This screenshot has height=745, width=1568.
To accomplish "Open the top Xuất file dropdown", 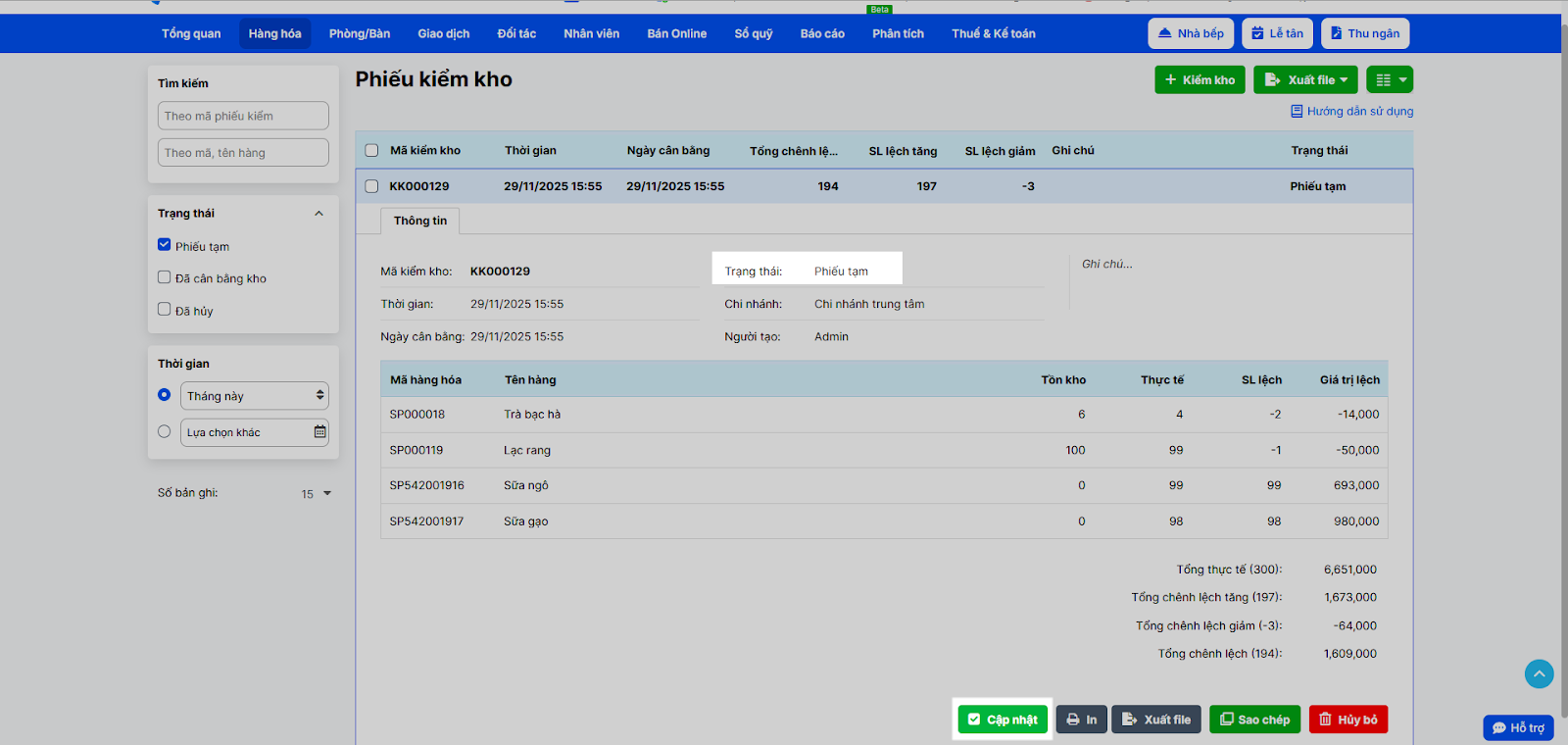I will click(x=1306, y=79).
